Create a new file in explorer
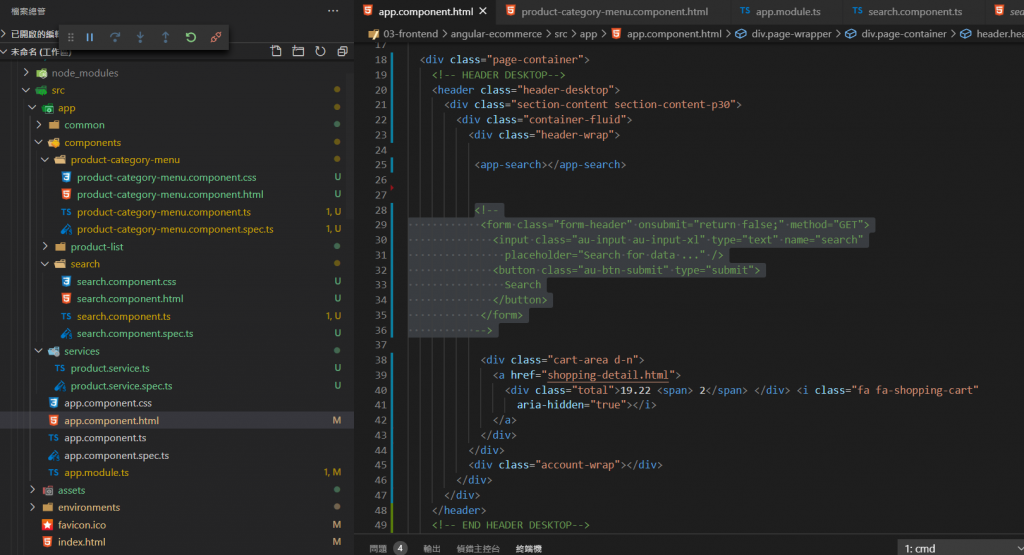Viewport: 1024px width, 555px height. tap(276, 51)
